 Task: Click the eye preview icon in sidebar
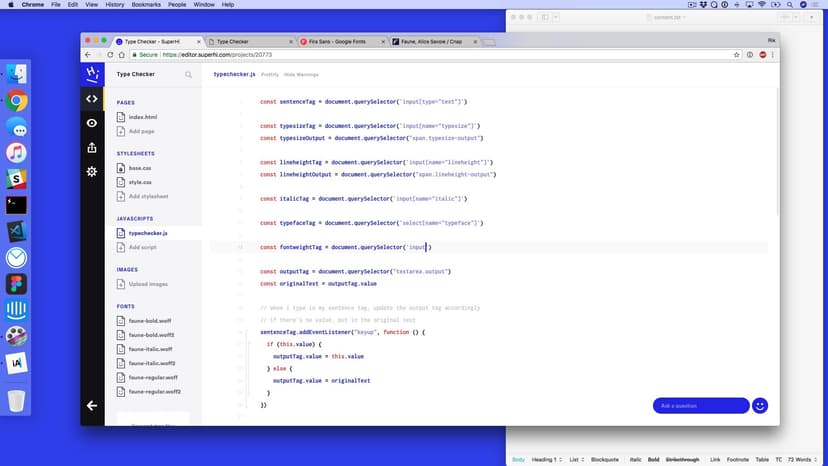pyautogui.click(x=92, y=123)
